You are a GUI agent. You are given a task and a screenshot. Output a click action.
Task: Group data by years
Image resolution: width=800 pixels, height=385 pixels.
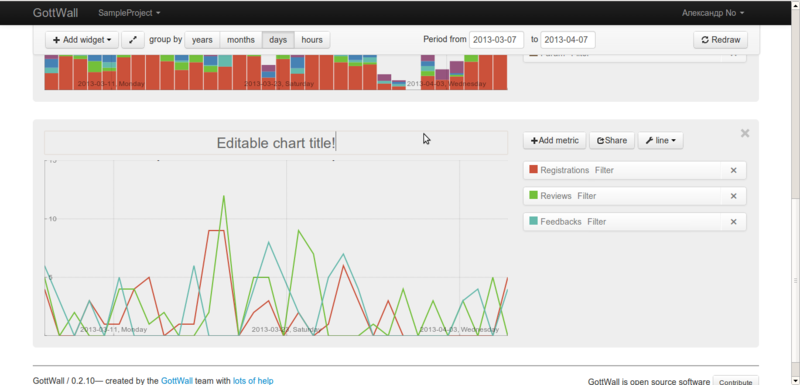click(202, 40)
